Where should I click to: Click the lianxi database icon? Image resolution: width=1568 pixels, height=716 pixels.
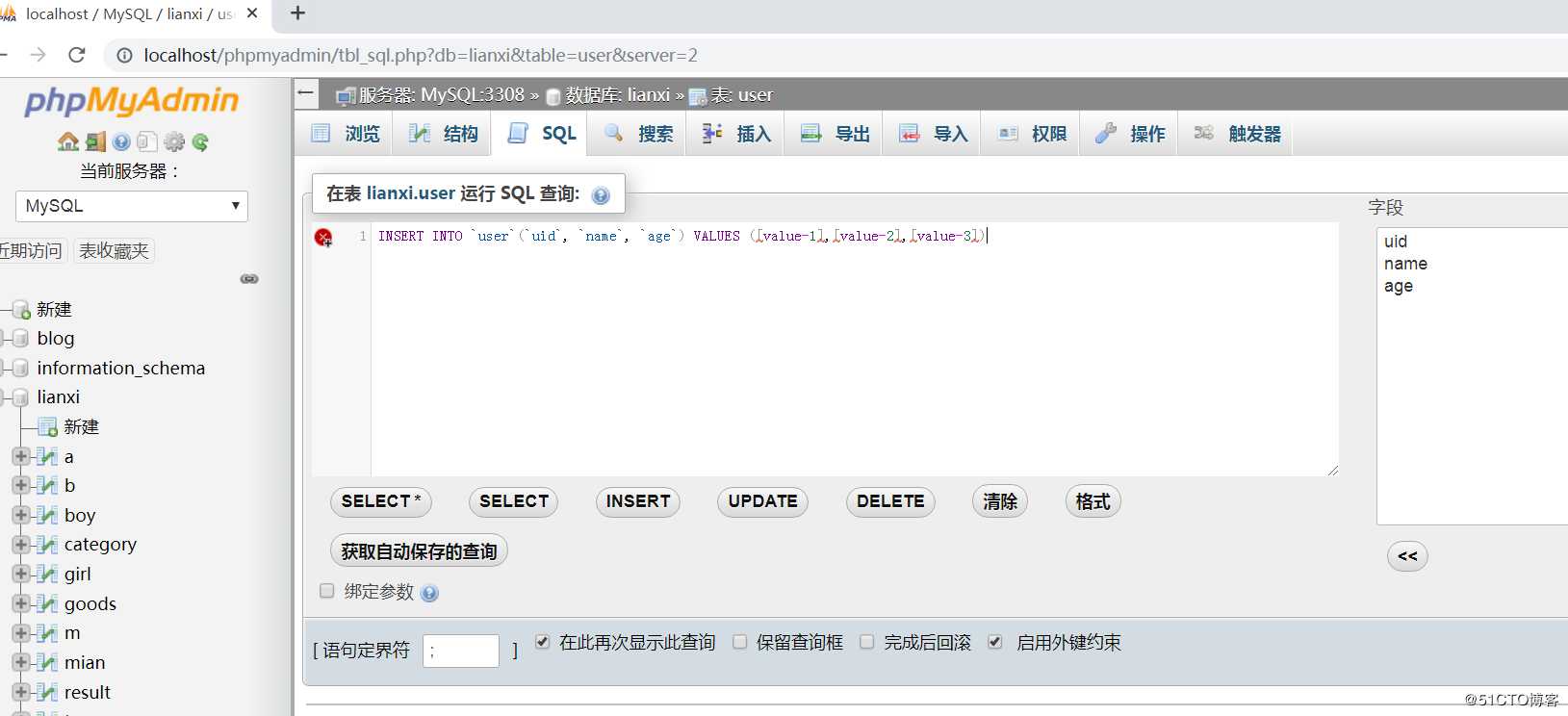[x=19, y=396]
